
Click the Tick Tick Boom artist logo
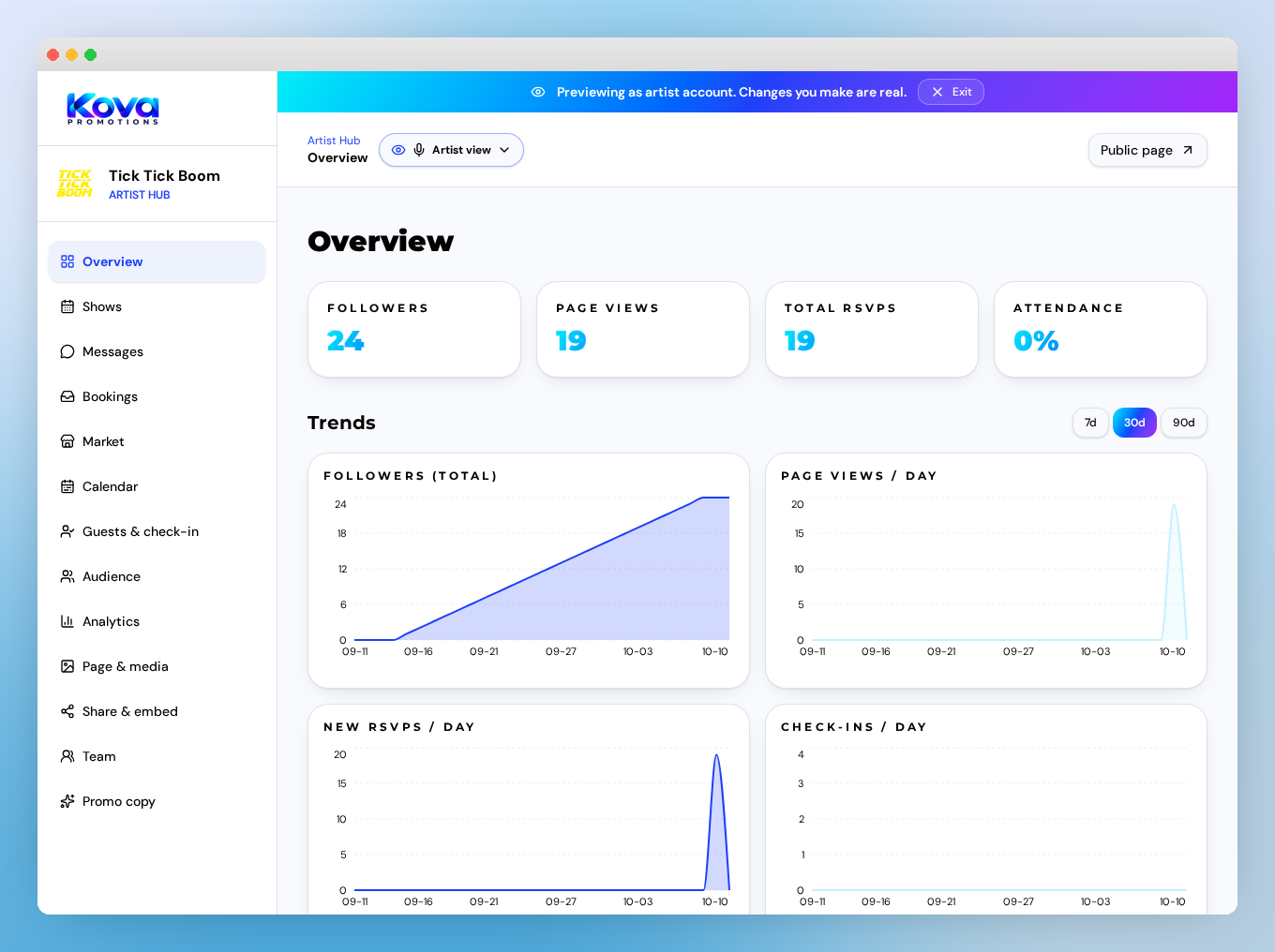75,184
